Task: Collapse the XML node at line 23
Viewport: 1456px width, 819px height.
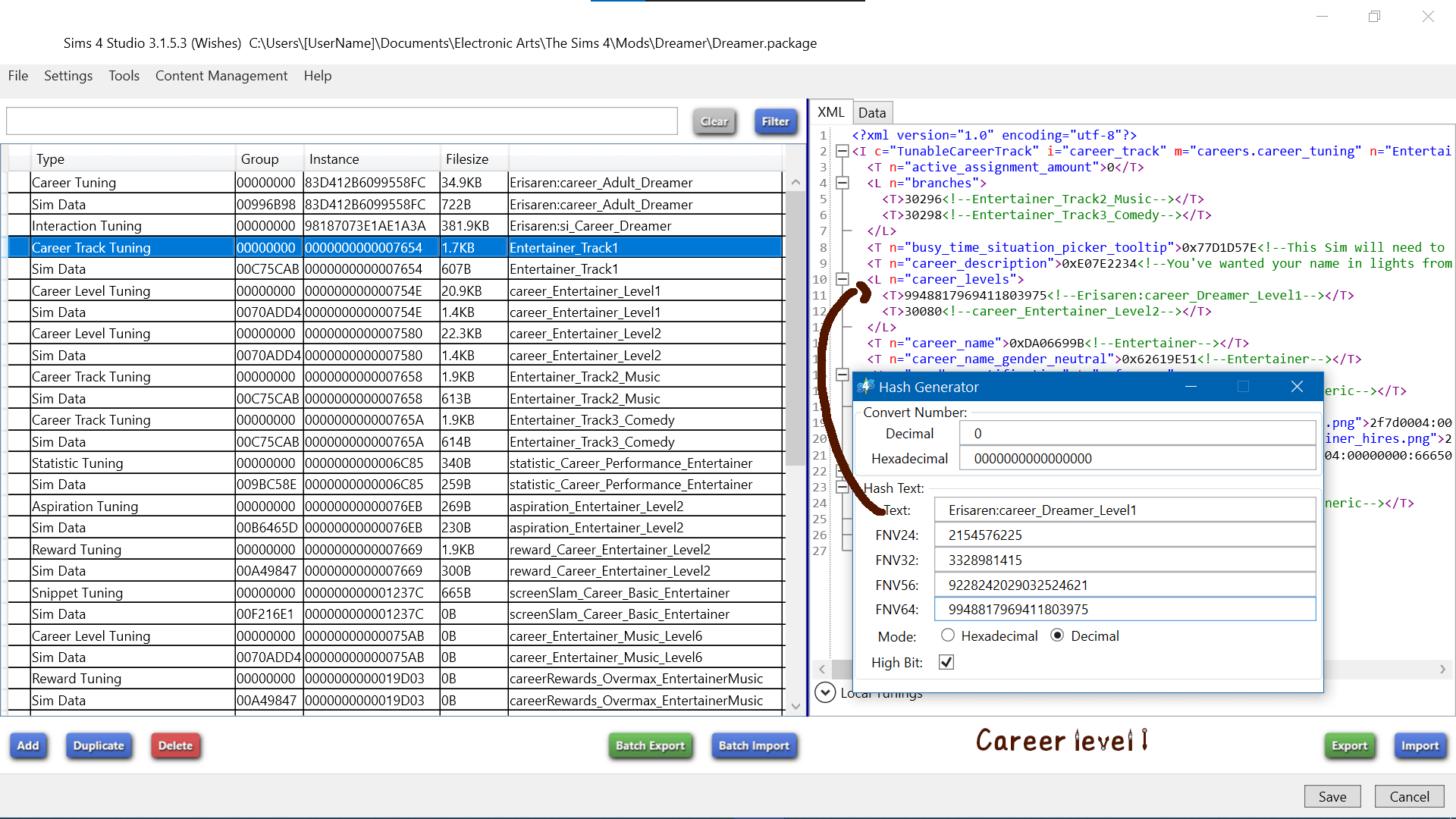Action: click(842, 488)
